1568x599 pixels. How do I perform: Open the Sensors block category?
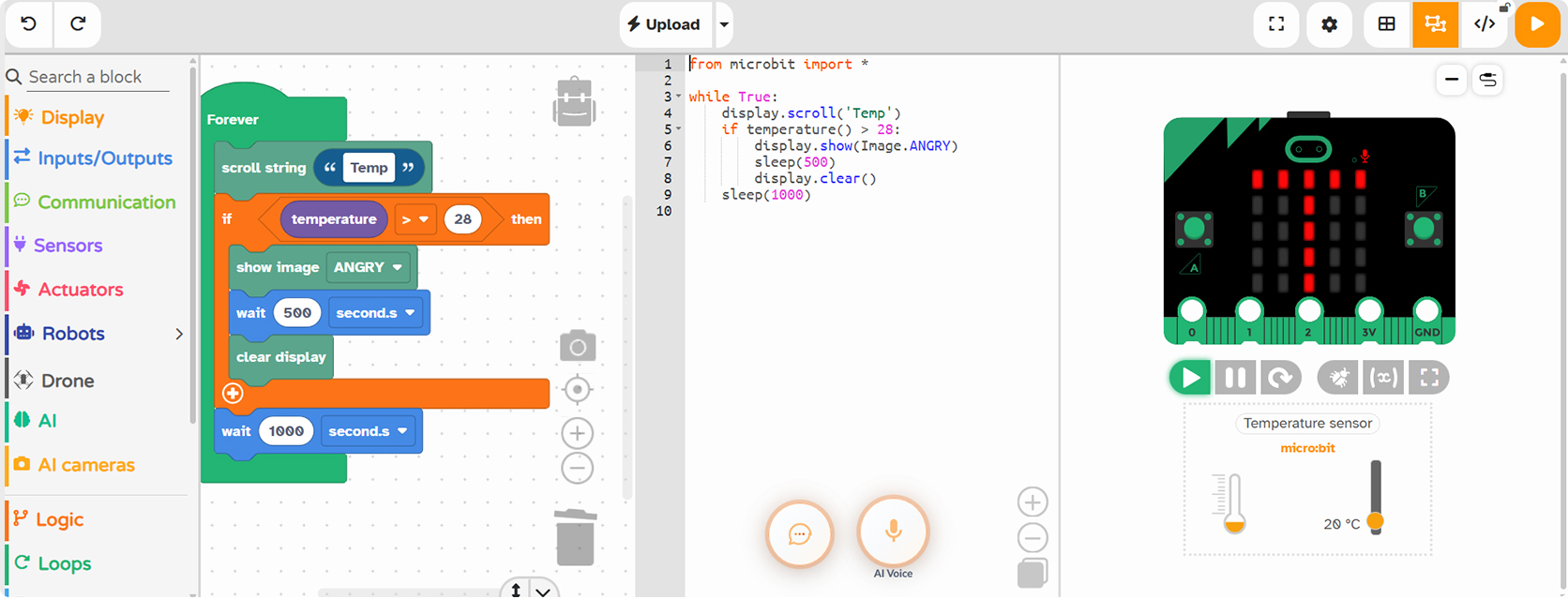coord(68,246)
